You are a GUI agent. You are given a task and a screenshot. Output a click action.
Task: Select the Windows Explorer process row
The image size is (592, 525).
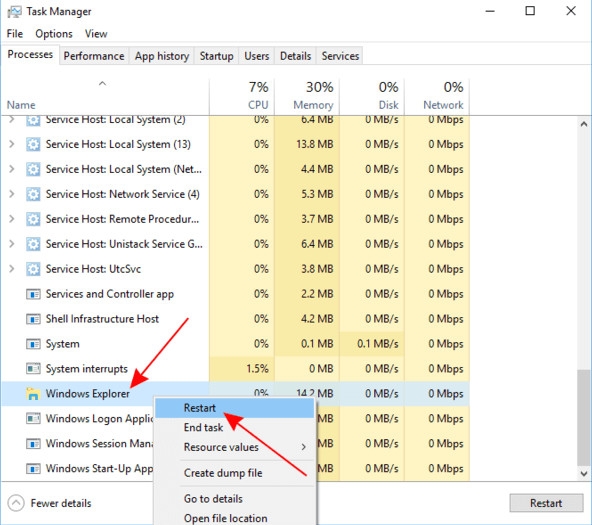[236, 394]
